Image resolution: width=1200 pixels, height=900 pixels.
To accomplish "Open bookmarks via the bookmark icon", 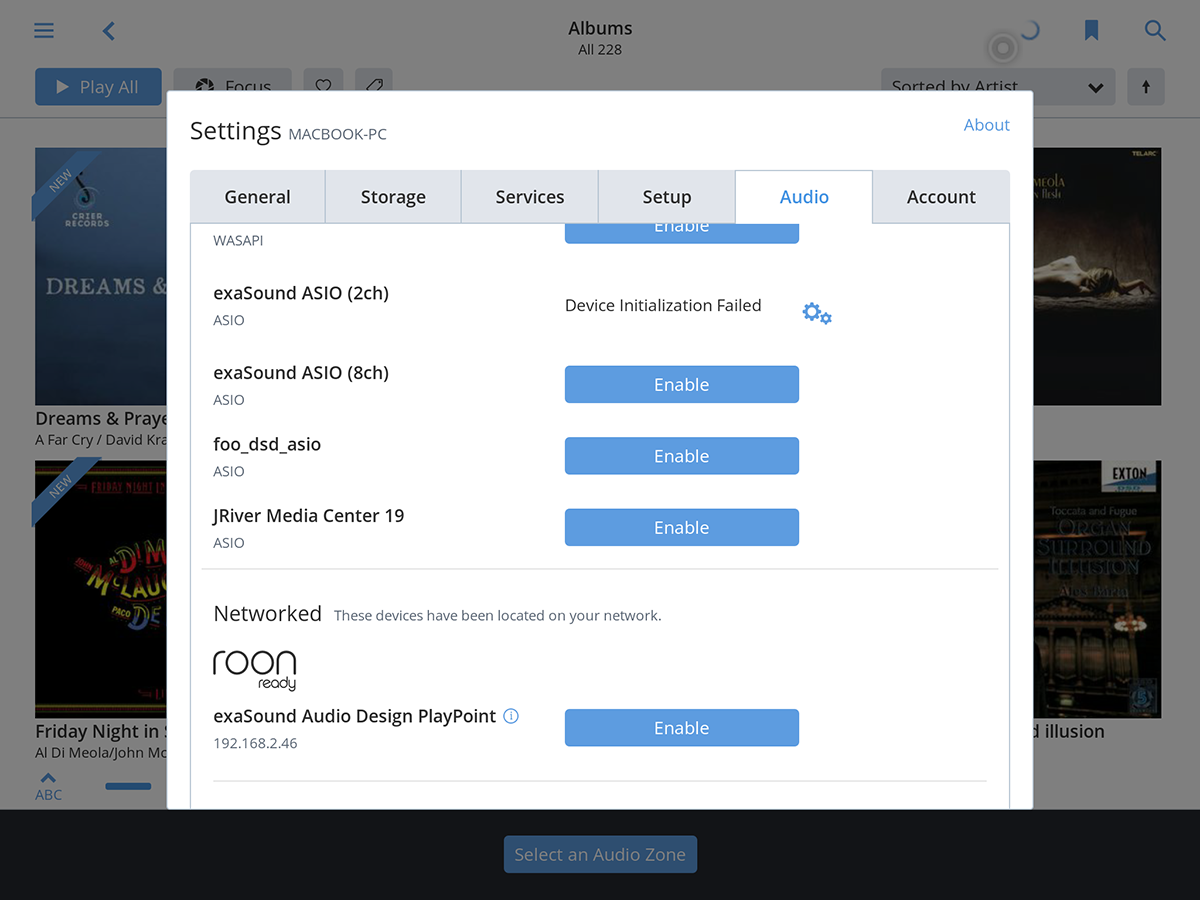I will [x=1092, y=31].
